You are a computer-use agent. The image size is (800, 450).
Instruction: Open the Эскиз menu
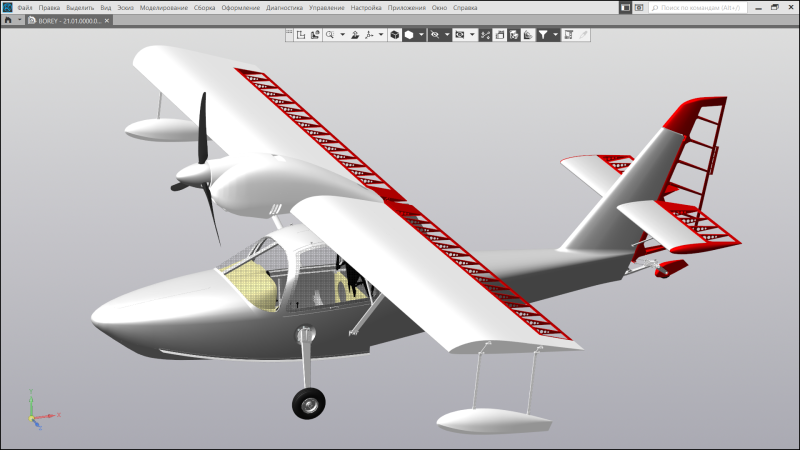tap(126, 8)
